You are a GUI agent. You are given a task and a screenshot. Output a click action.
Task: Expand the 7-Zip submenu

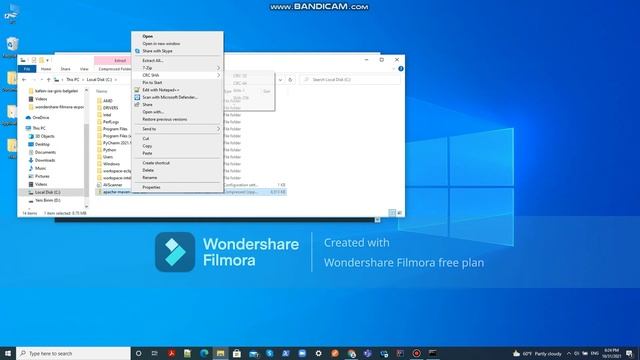click(x=177, y=68)
